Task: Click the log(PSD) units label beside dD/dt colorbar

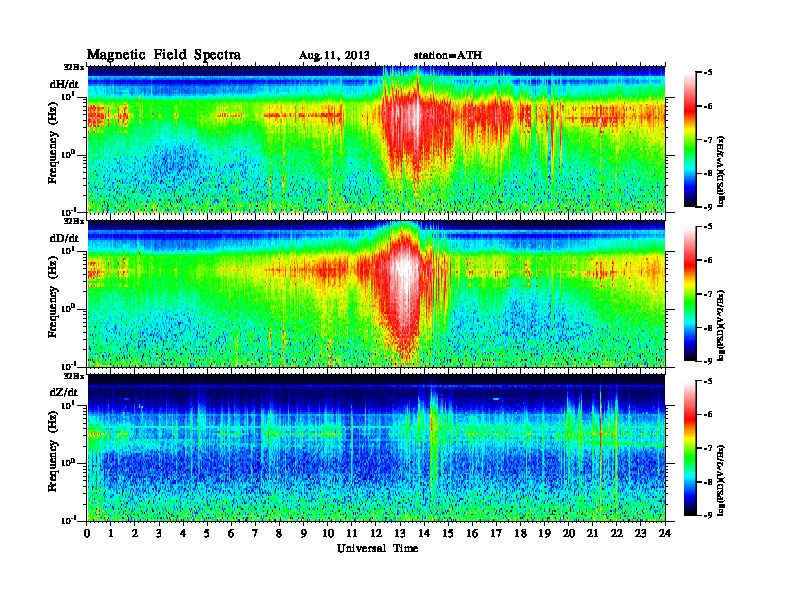Action: point(721,325)
